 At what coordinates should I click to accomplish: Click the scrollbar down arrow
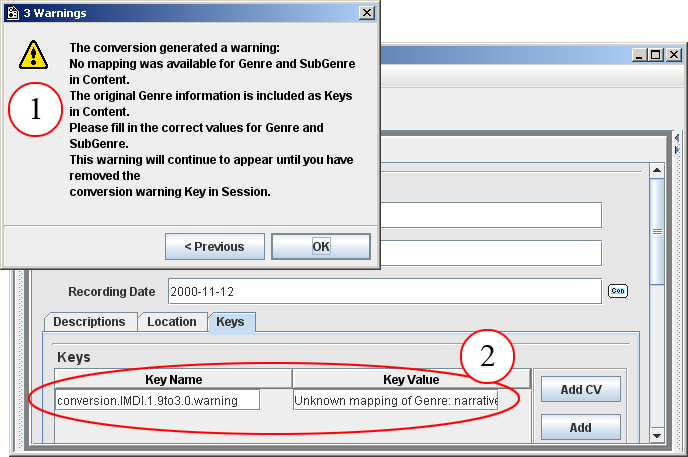[x=657, y=435]
